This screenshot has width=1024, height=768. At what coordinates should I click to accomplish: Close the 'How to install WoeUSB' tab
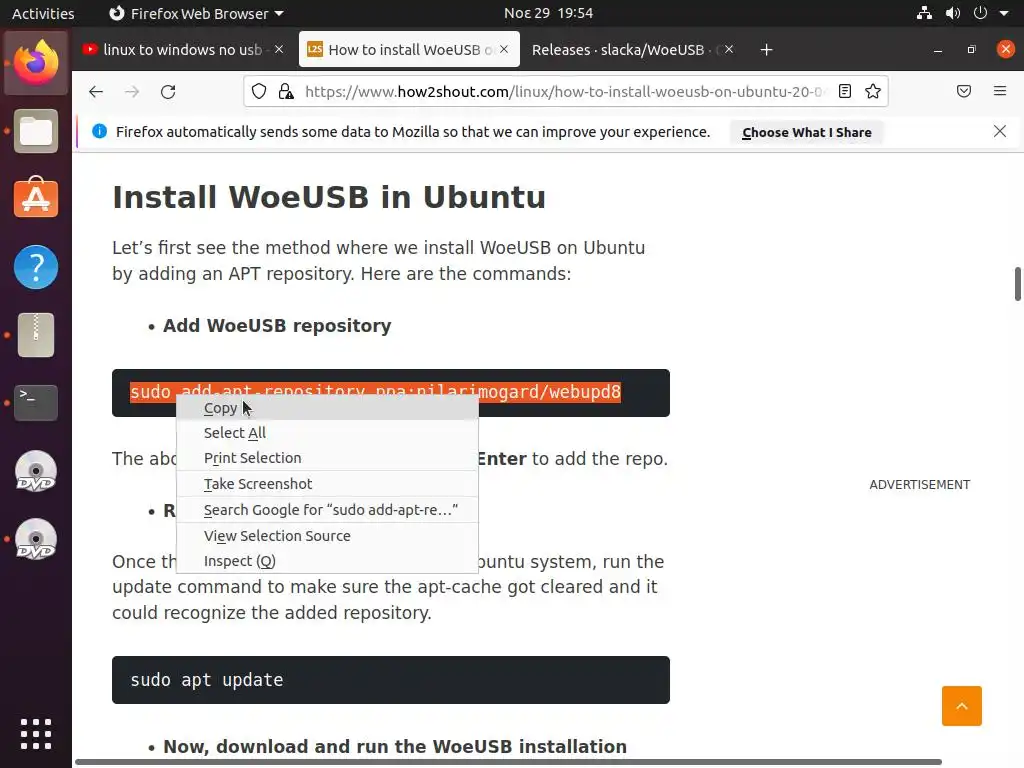pos(504,49)
